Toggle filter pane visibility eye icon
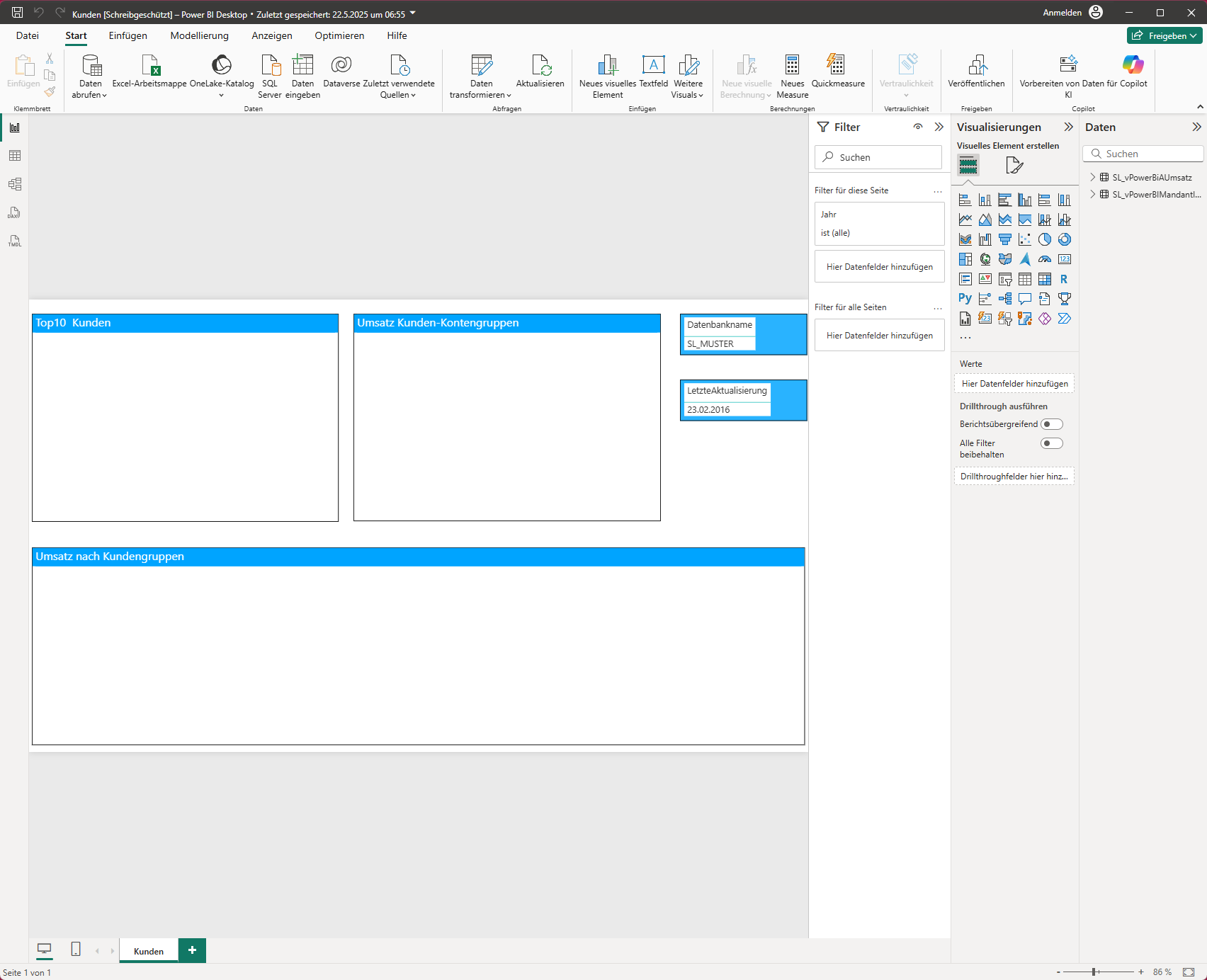This screenshot has width=1207, height=980. 918,127
